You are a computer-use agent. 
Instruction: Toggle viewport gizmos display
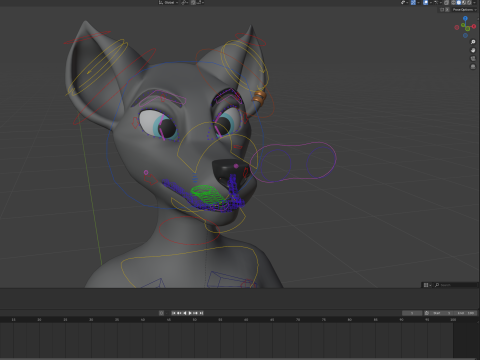pos(413,2)
